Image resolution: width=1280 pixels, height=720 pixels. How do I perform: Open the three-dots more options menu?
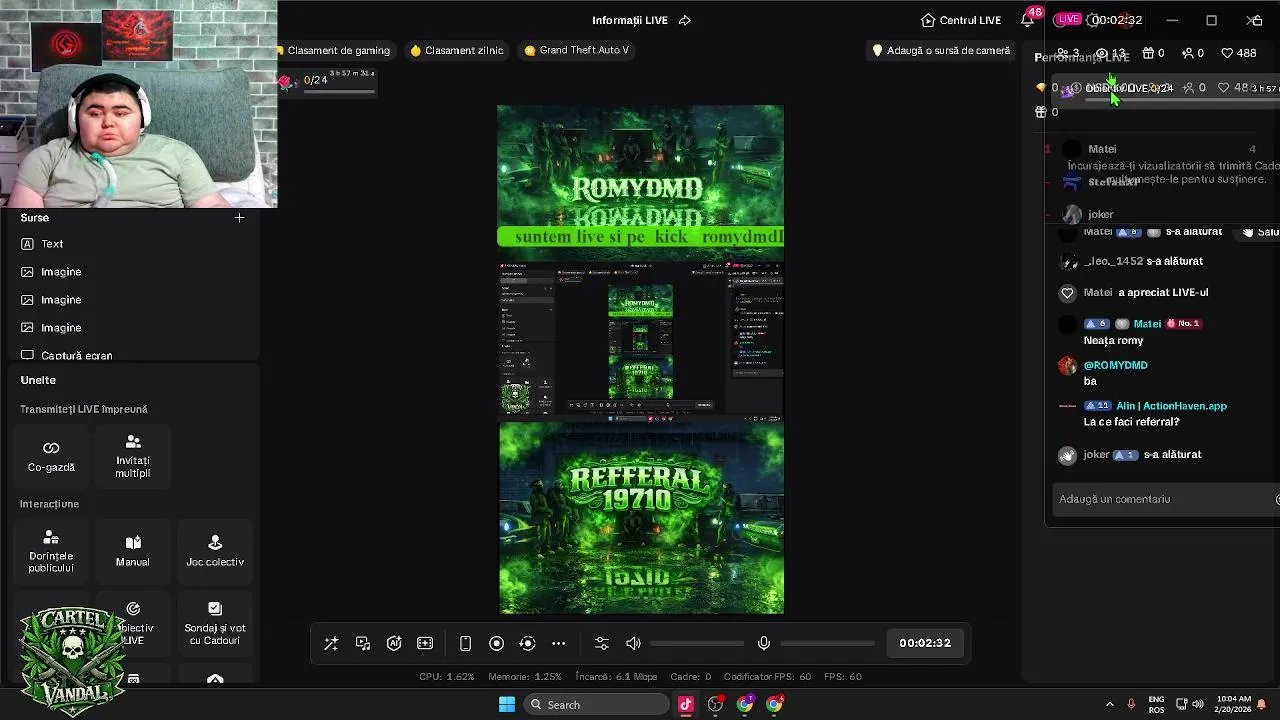(x=559, y=644)
